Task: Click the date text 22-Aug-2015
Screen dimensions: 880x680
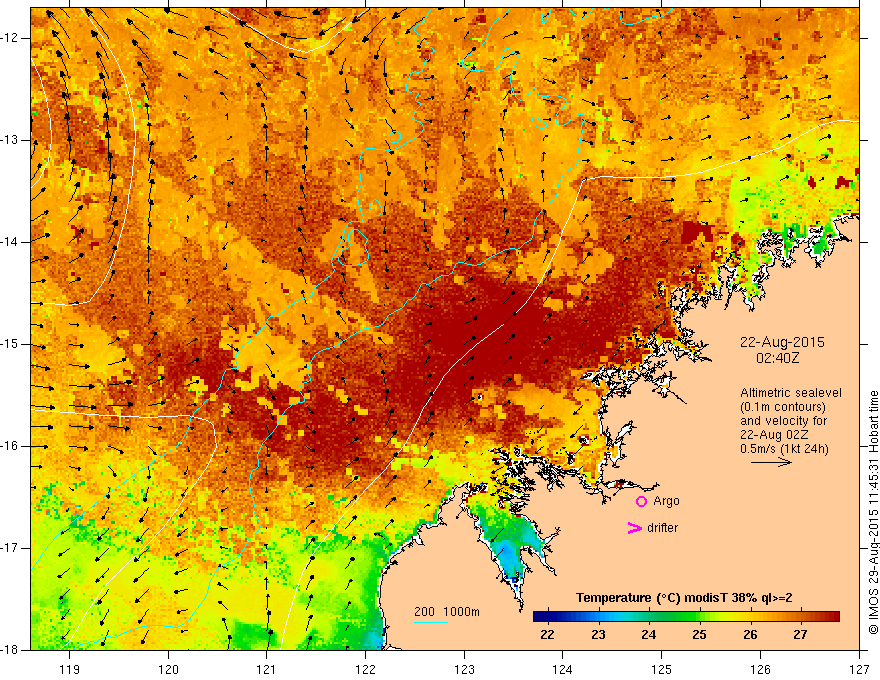Action: pos(782,342)
